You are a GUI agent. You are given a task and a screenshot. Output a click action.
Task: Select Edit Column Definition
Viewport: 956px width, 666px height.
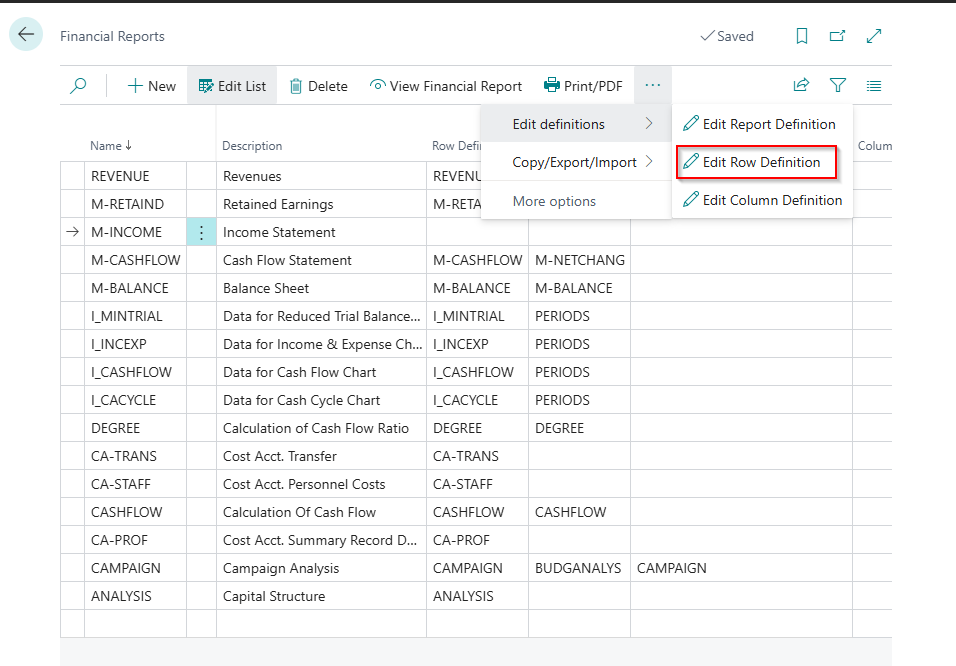[x=762, y=200]
